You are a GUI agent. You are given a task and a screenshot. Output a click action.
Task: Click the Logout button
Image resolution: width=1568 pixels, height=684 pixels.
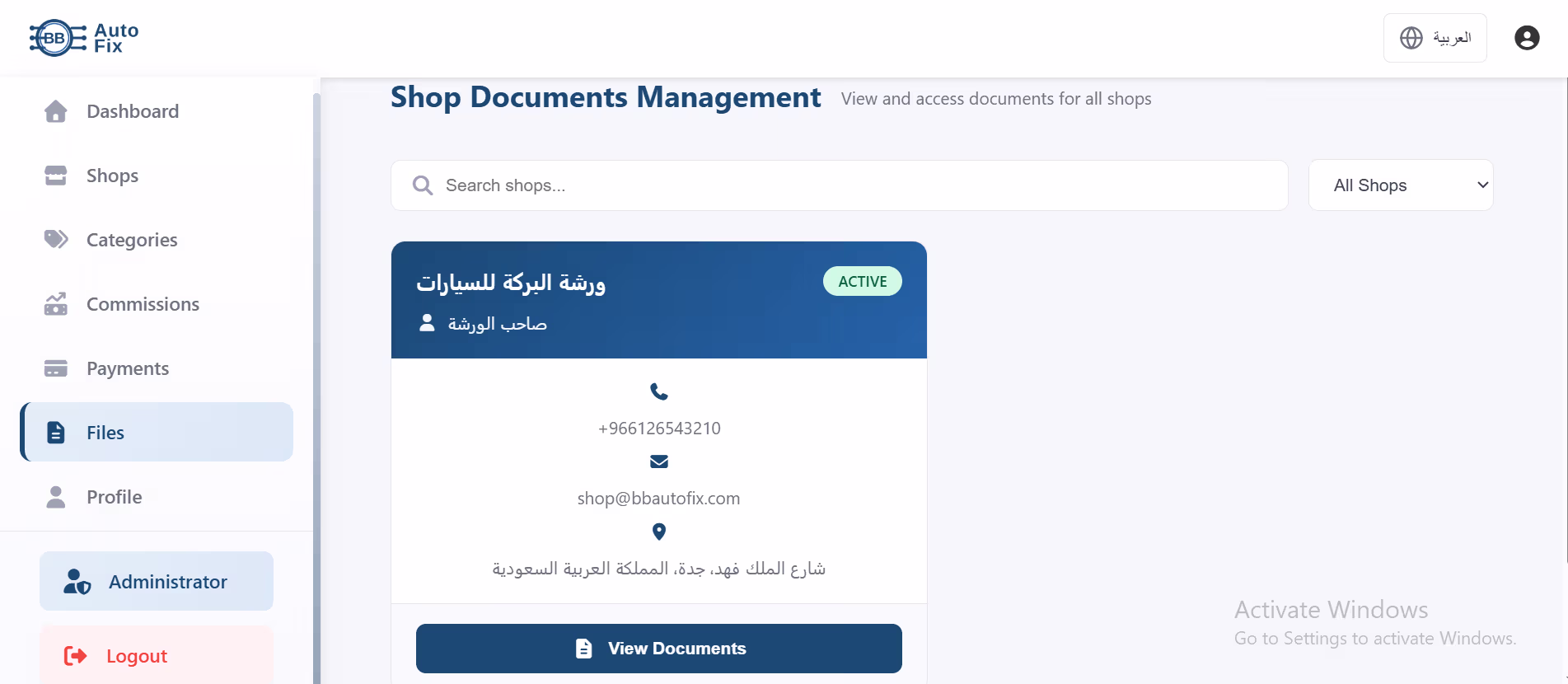157,655
